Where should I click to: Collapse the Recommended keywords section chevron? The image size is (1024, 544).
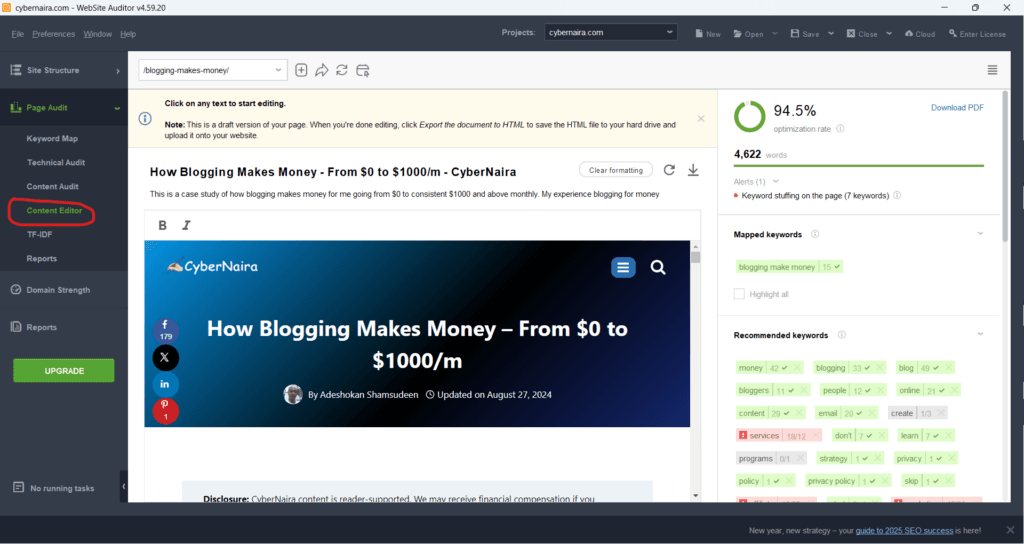[980, 334]
